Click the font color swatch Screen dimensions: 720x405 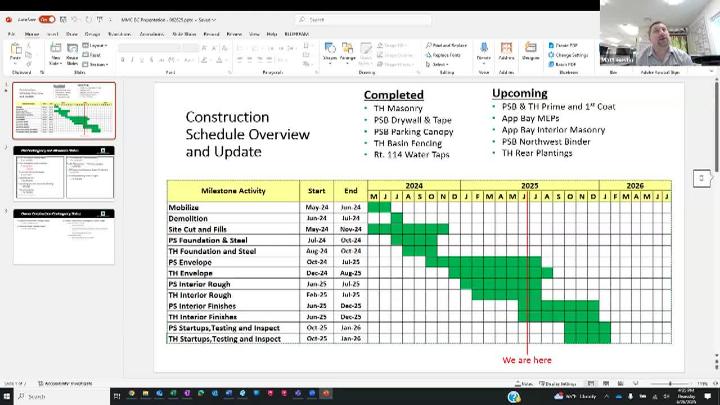coord(219,60)
